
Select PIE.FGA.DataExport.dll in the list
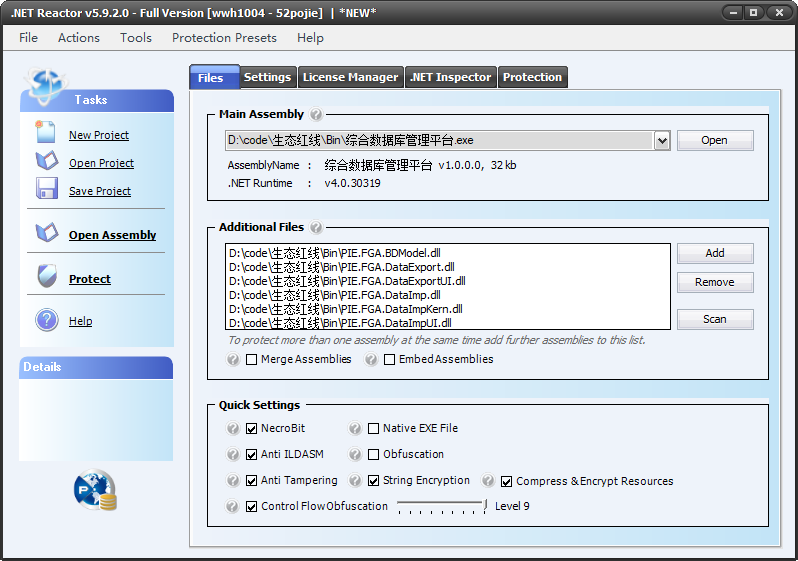(342, 267)
